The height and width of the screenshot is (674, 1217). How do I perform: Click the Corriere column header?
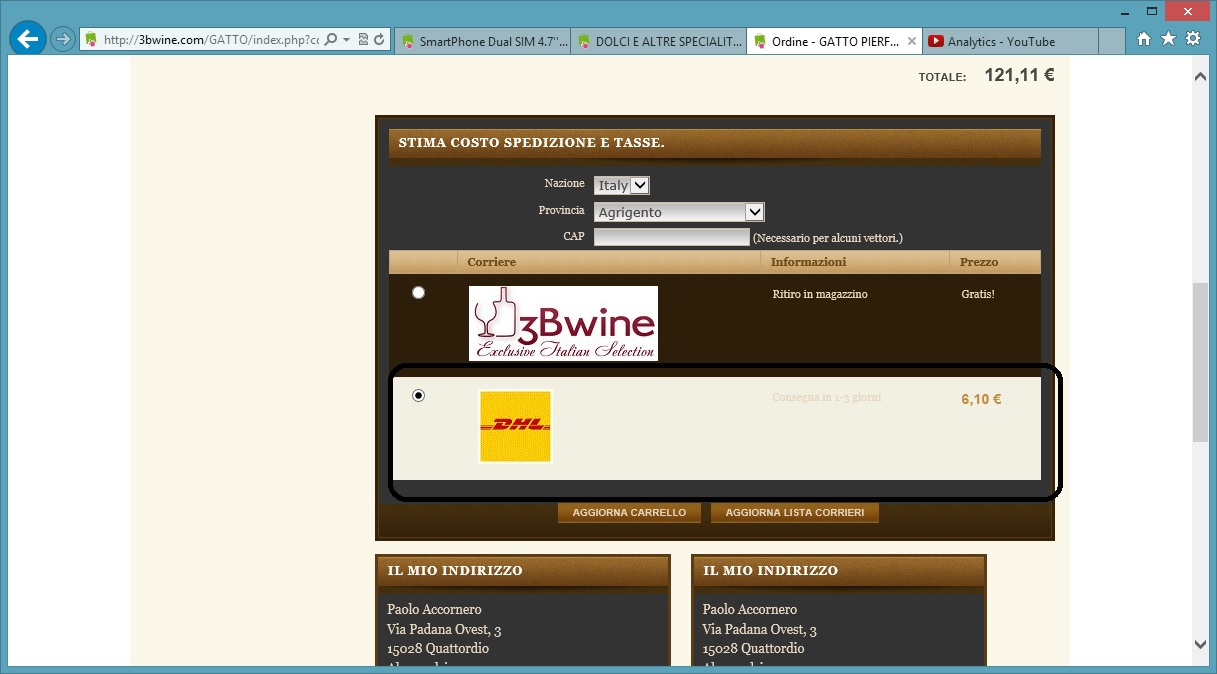[492, 262]
